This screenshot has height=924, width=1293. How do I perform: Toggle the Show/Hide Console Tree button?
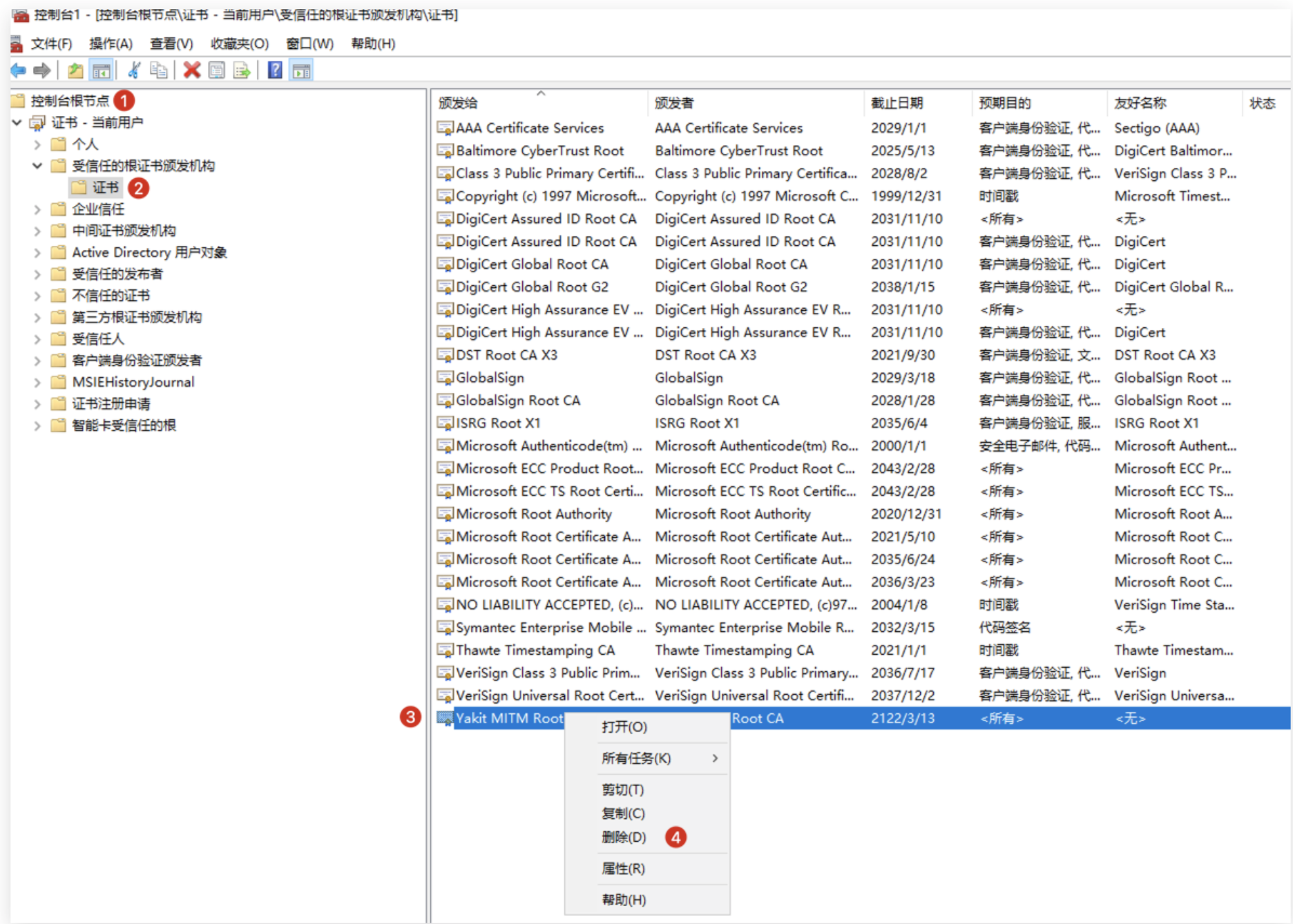102,70
